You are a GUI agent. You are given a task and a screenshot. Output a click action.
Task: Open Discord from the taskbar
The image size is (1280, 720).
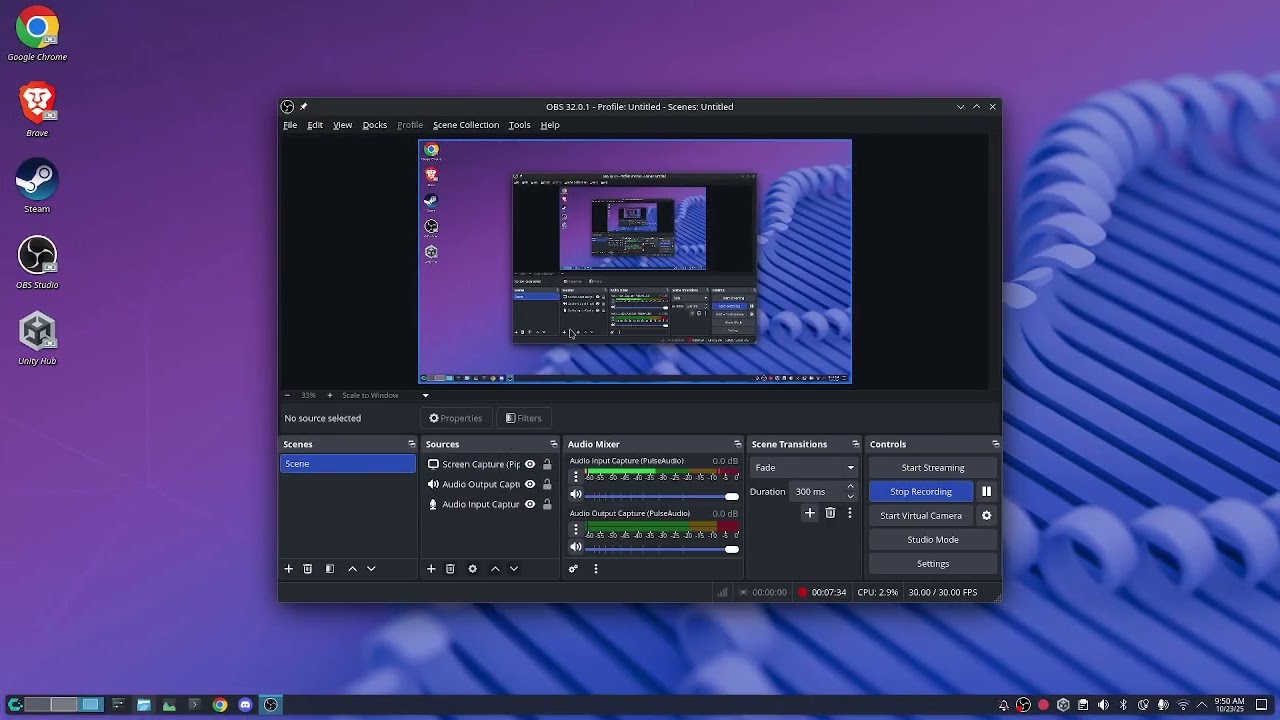(x=245, y=705)
